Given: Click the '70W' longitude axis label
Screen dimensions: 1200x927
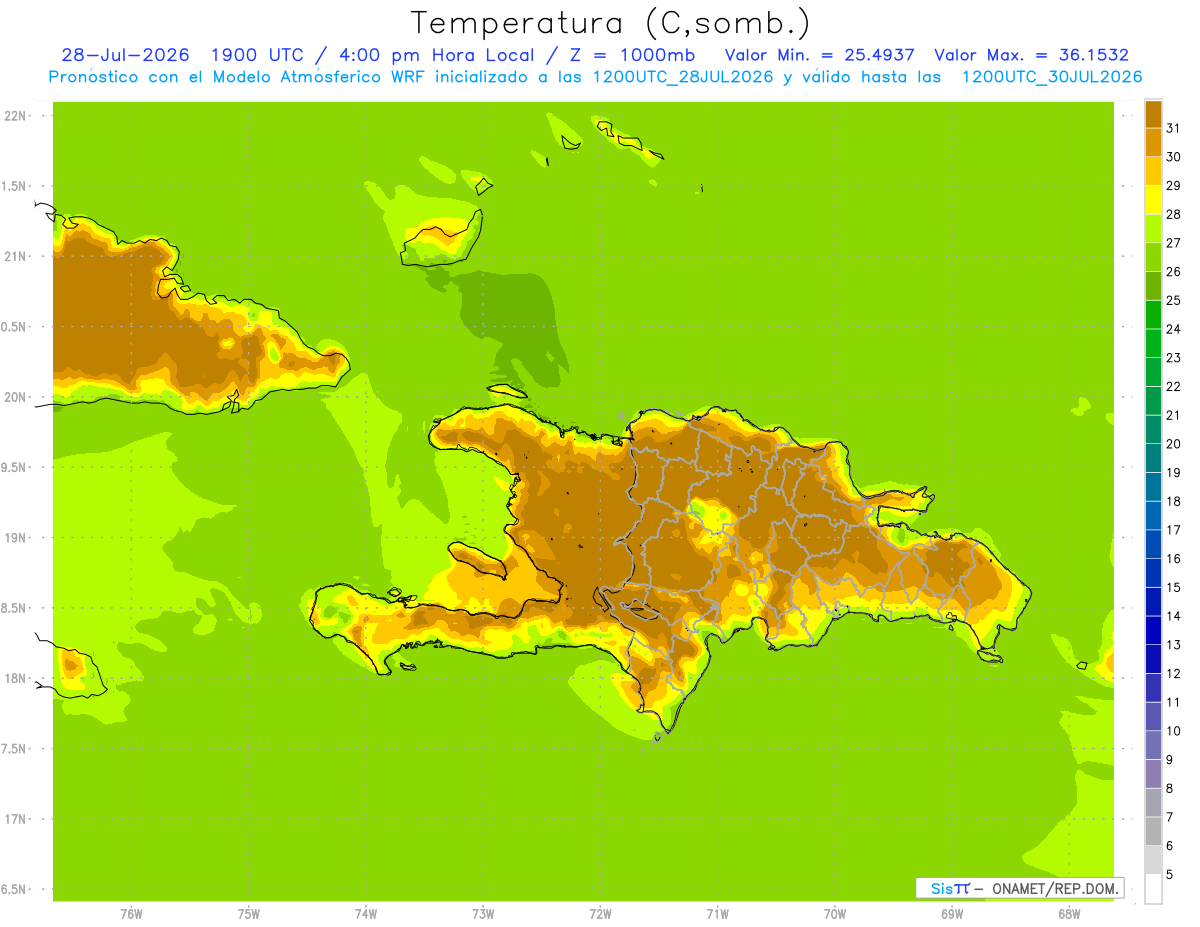Looking at the screenshot, I should click(x=835, y=914).
